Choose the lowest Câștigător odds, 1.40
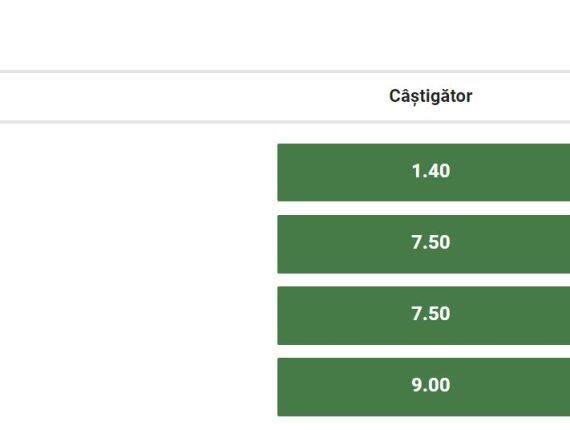The width and height of the screenshot is (570, 430). tap(424, 172)
